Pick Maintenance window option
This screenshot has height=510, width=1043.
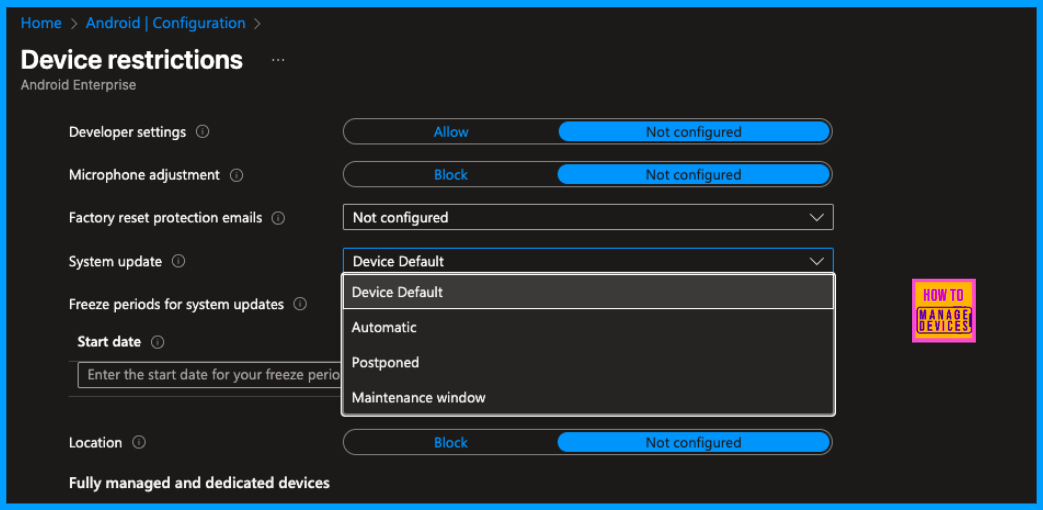click(x=588, y=398)
